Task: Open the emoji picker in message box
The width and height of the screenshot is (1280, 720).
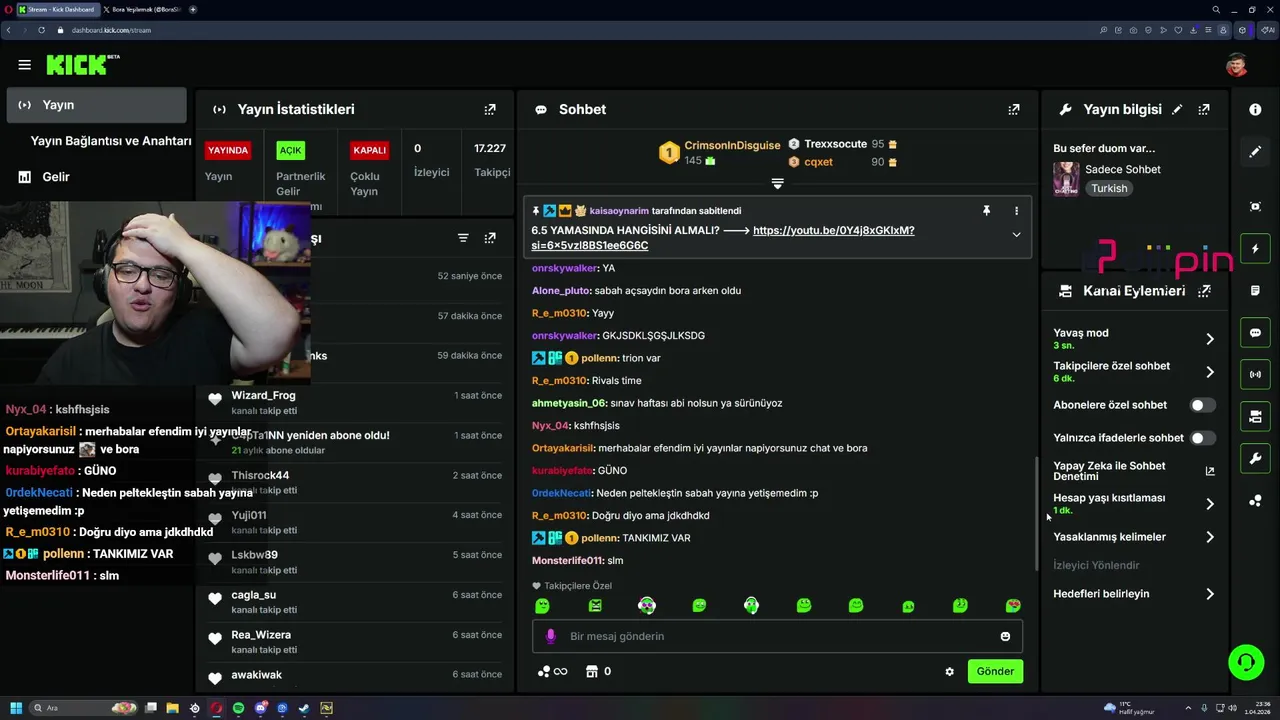Action: 1005,636
